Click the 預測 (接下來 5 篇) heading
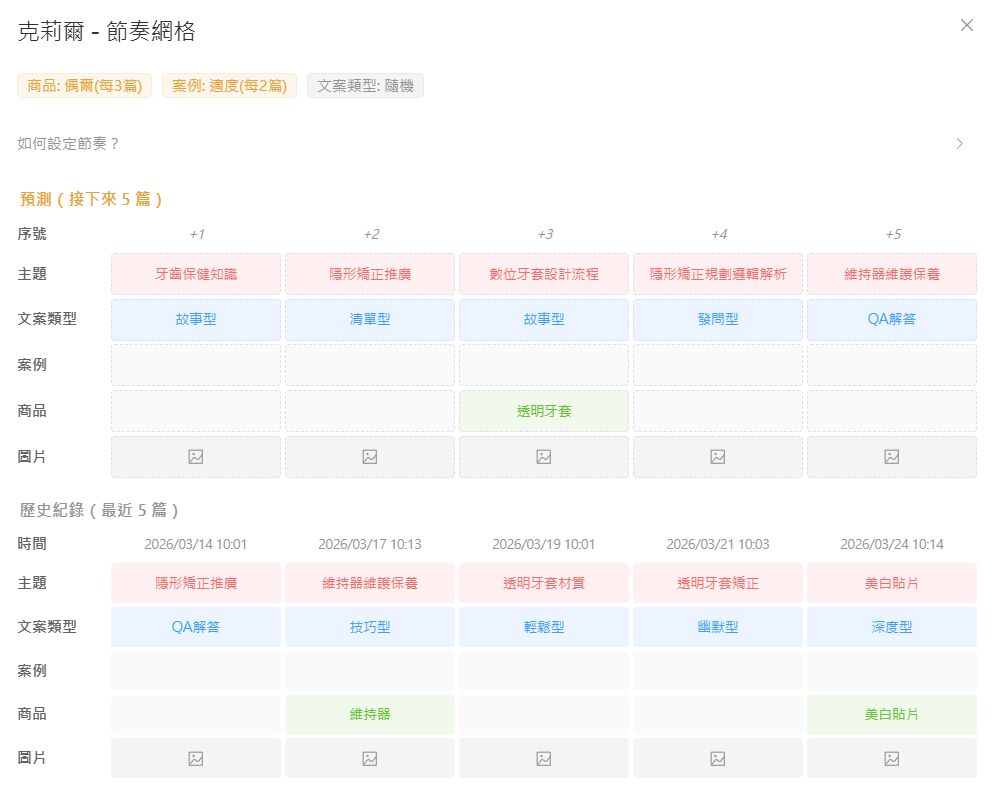Viewport: 996px width, 800px height. [91, 200]
